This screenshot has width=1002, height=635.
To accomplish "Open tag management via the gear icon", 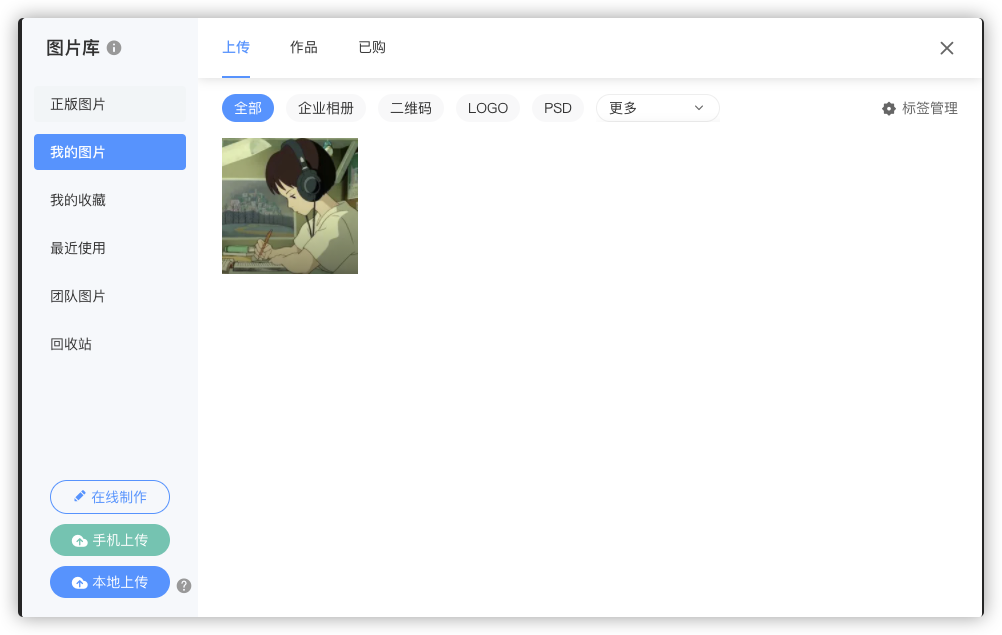I will [889, 109].
